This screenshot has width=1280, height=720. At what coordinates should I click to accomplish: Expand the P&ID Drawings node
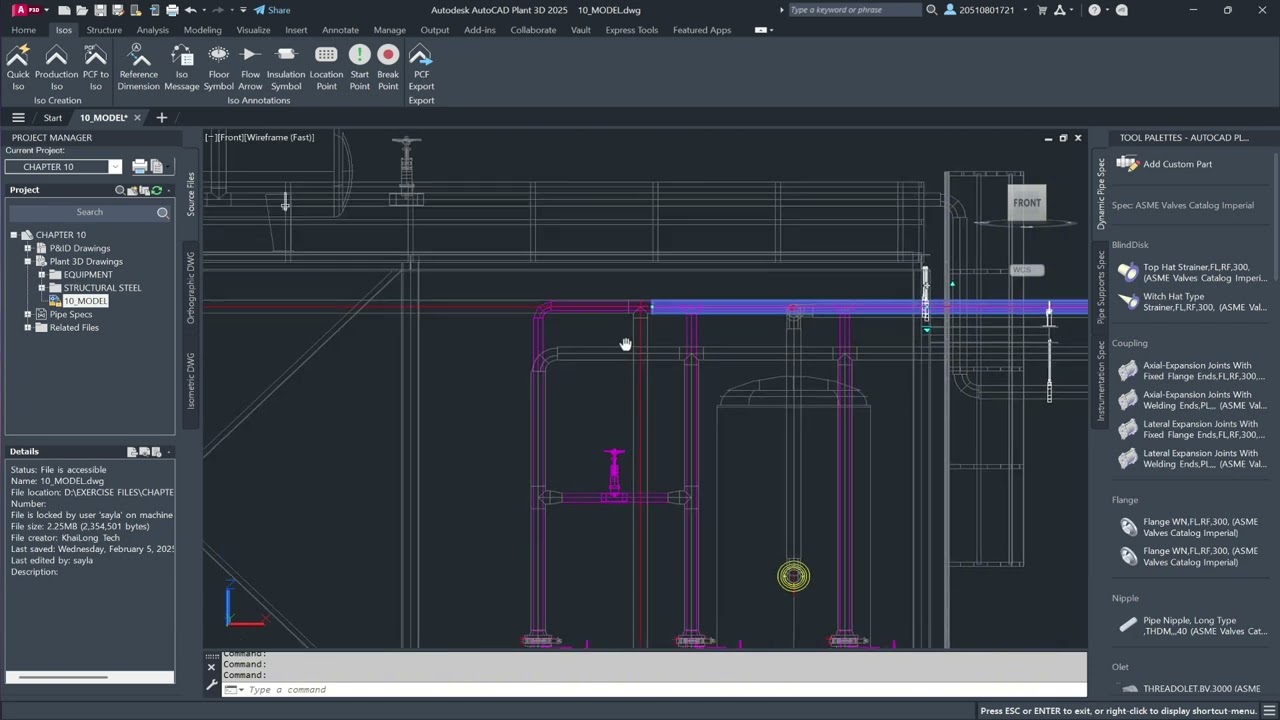pyautogui.click(x=28, y=248)
